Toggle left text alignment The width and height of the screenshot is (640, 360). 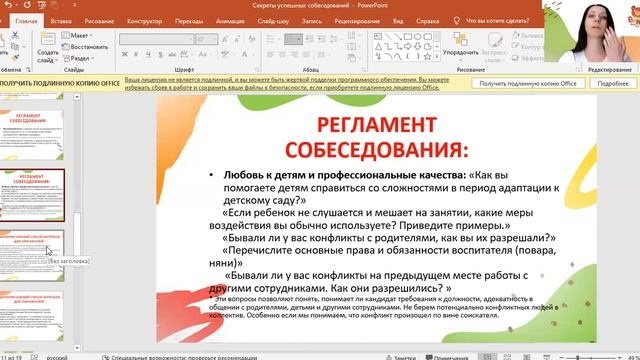[270, 54]
